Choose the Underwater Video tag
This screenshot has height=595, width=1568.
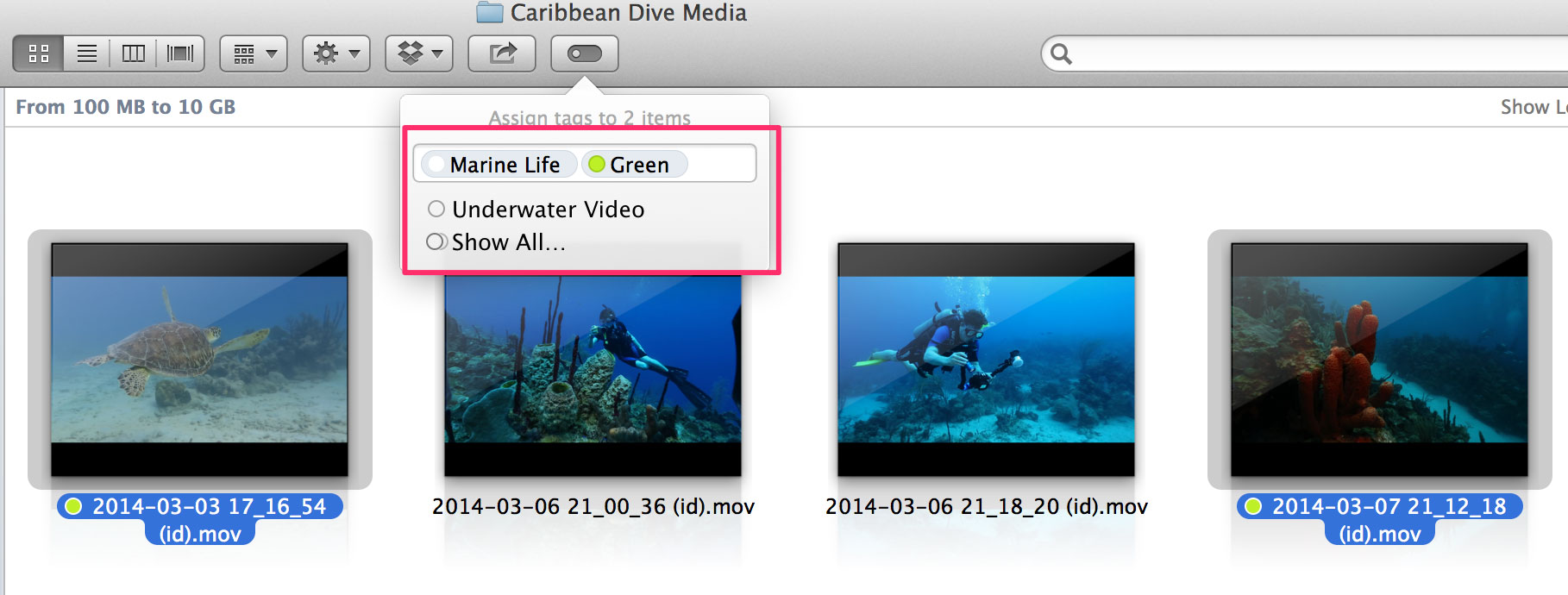pyautogui.click(x=536, y=210)
